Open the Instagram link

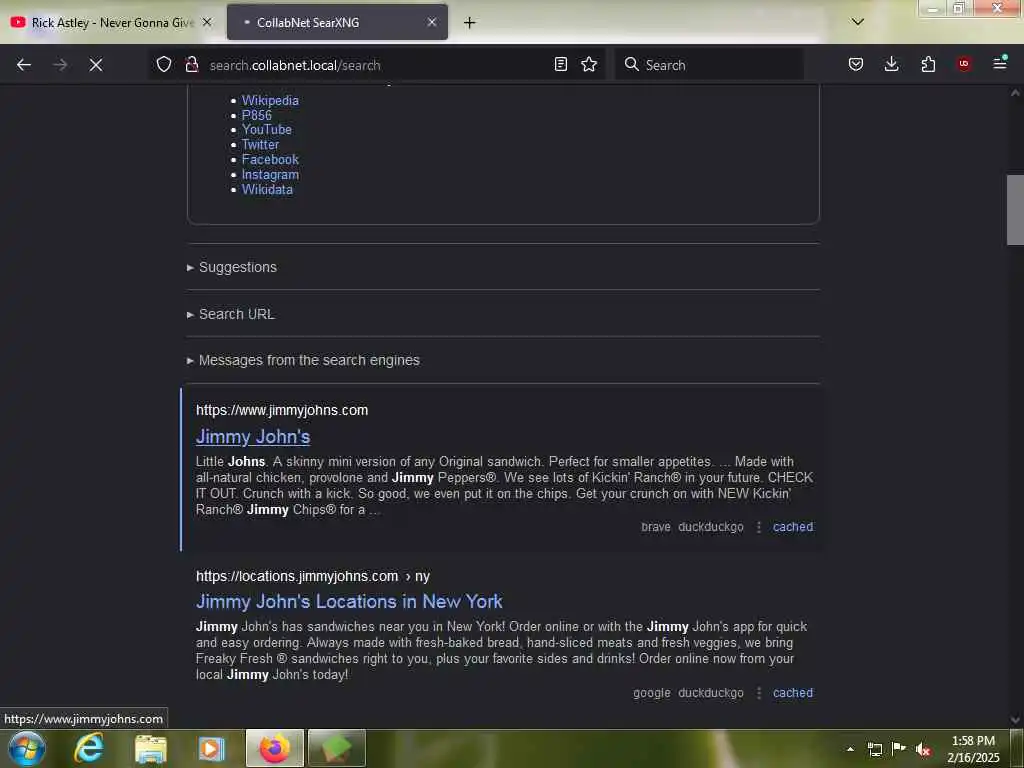pyautogui.click(x=270, y=174)
